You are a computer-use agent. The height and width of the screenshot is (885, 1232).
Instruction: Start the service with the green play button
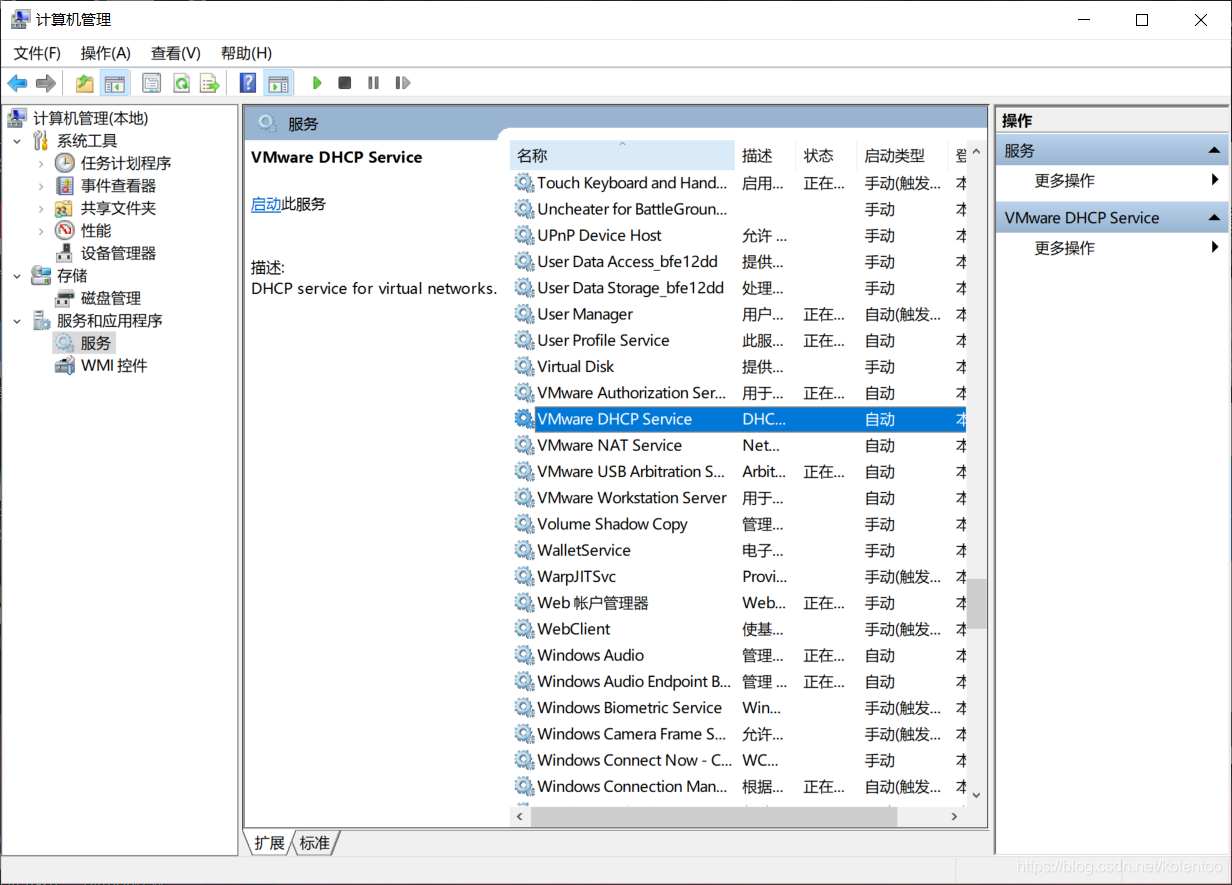(x=317, y=83)
